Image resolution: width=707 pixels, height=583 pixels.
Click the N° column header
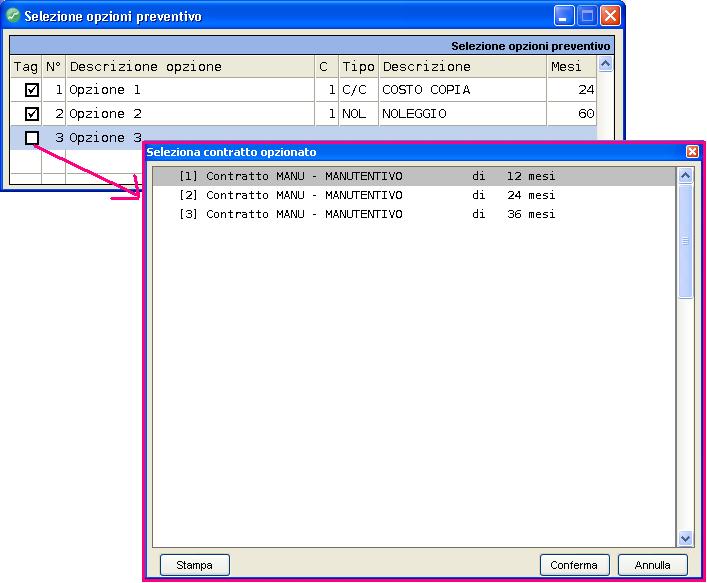pos(54,67)
